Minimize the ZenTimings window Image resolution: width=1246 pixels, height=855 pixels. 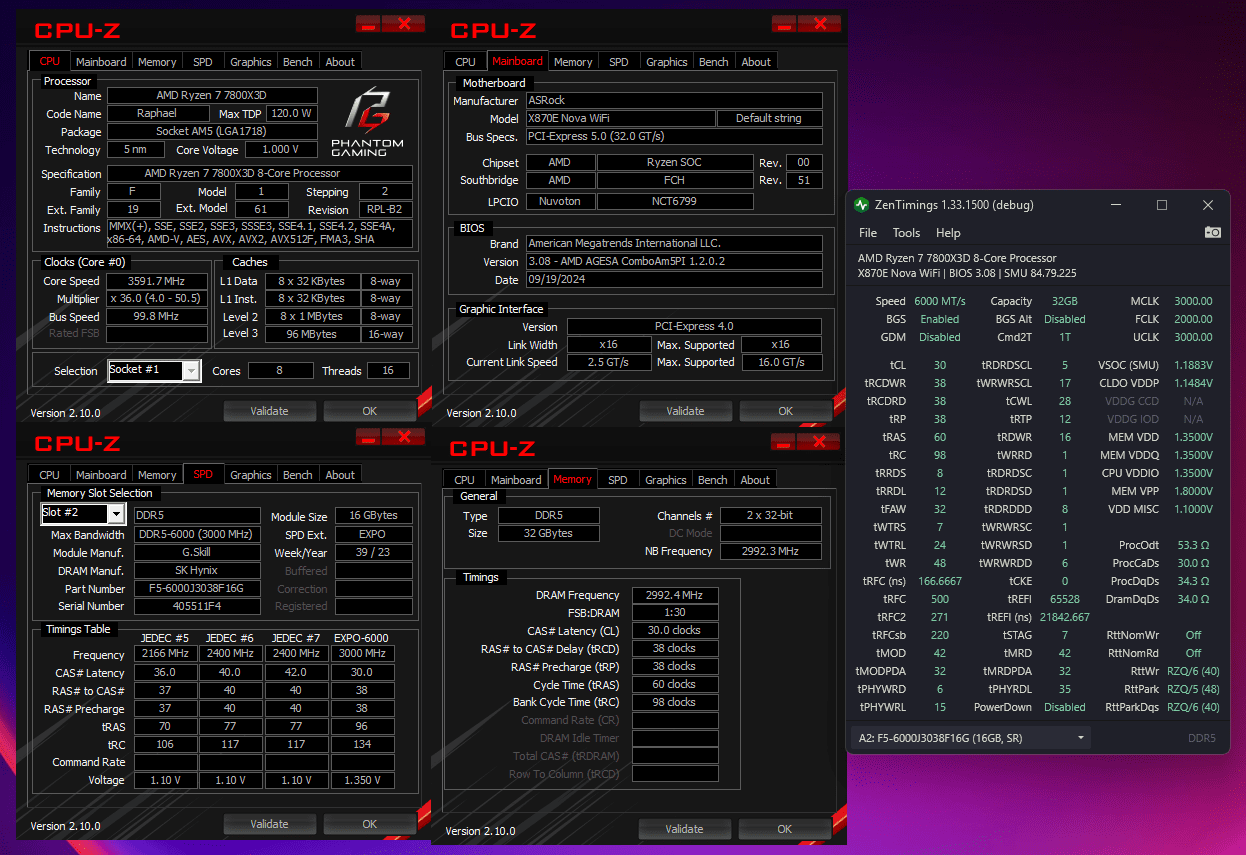coord(1116,205)
